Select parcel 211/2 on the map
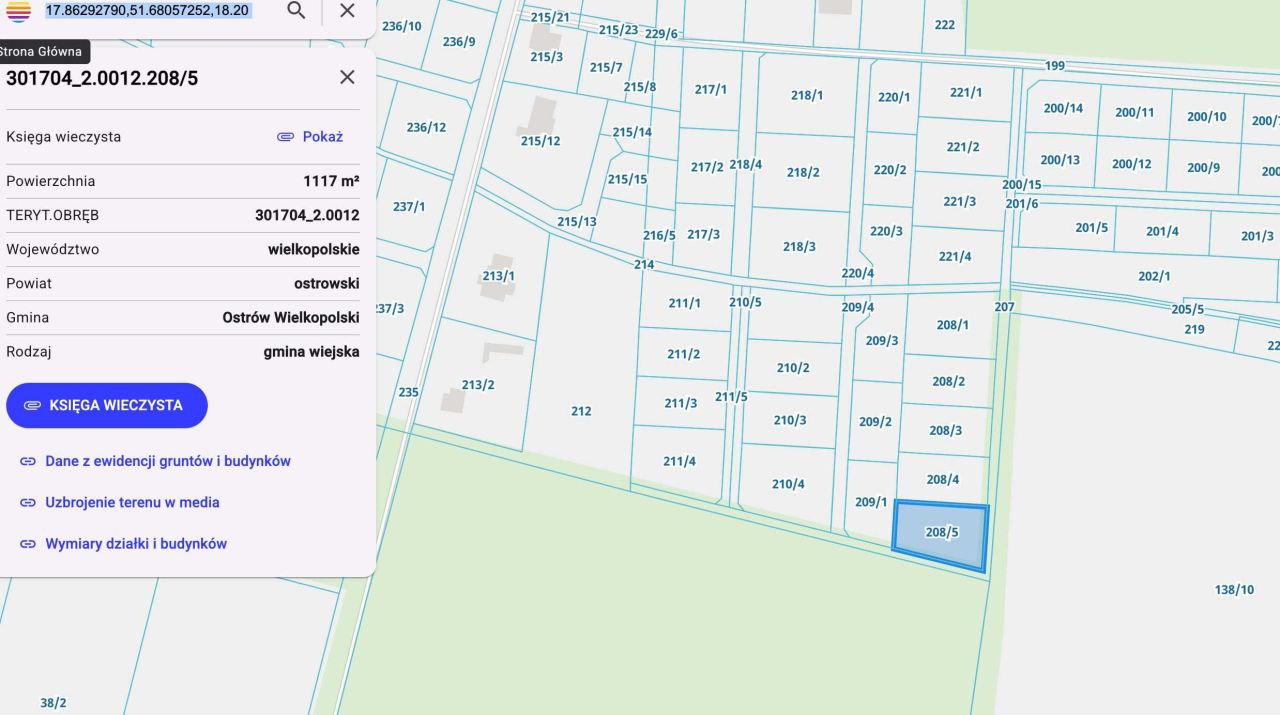 [683, 354]
